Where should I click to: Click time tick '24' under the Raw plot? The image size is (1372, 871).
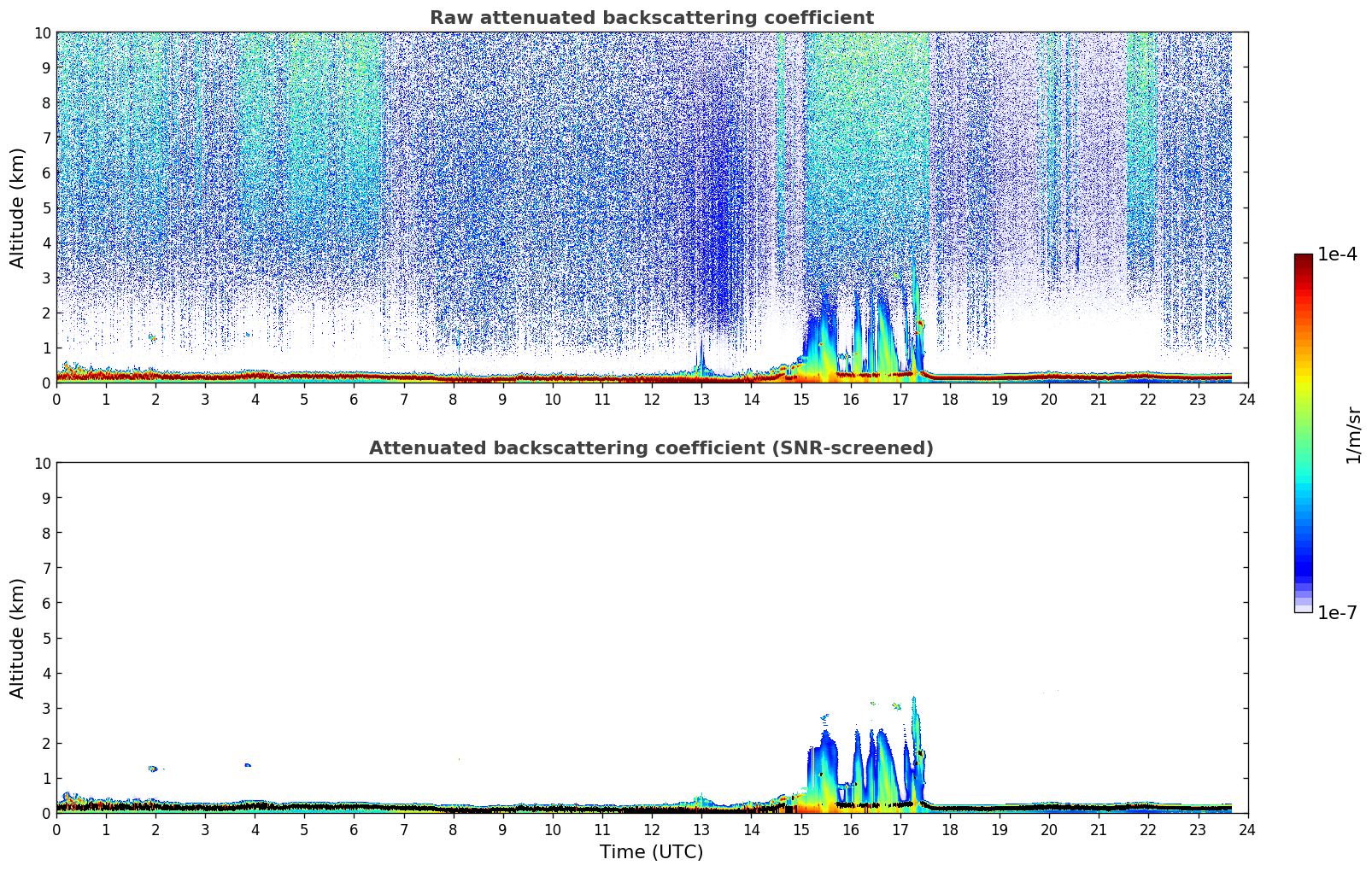click(1247, 399)
